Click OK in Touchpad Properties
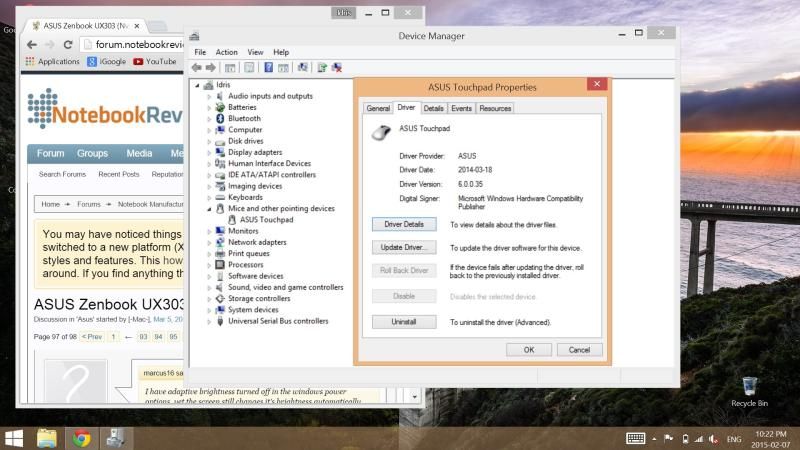 click(x=529, y=350)
